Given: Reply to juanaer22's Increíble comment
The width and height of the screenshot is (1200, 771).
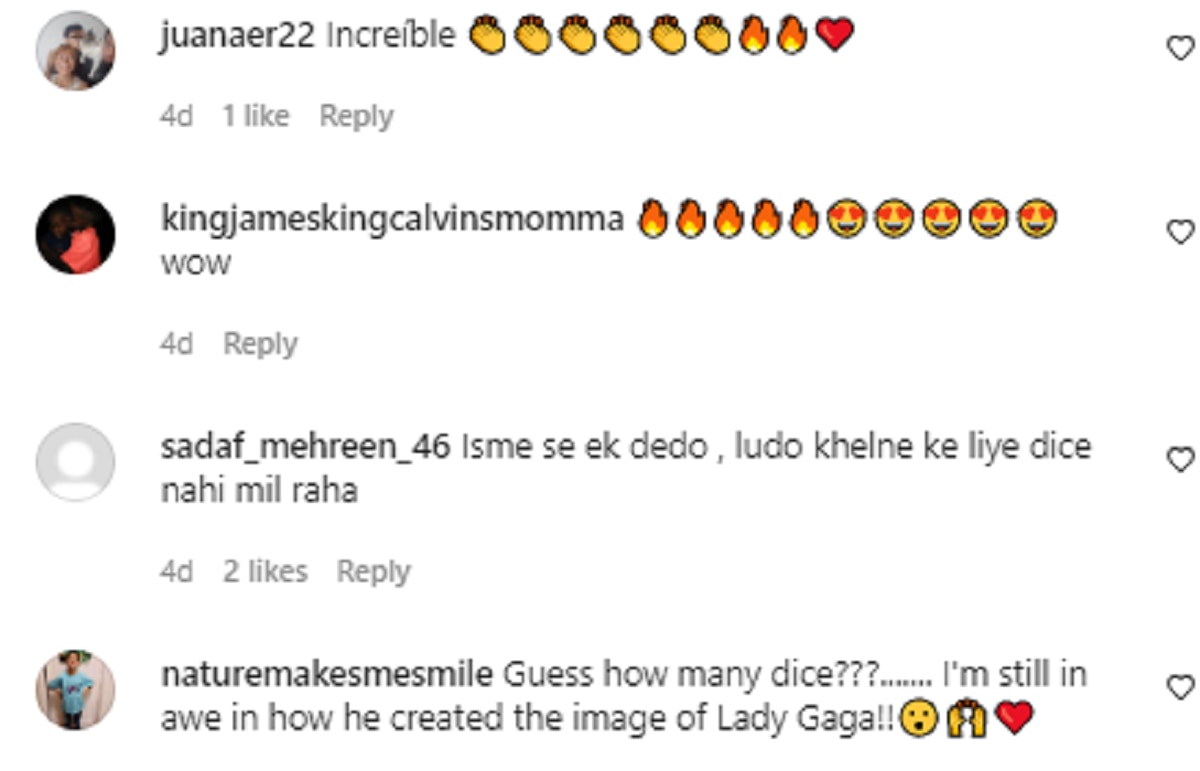Looking at the screenshot, I should point(356,117).
